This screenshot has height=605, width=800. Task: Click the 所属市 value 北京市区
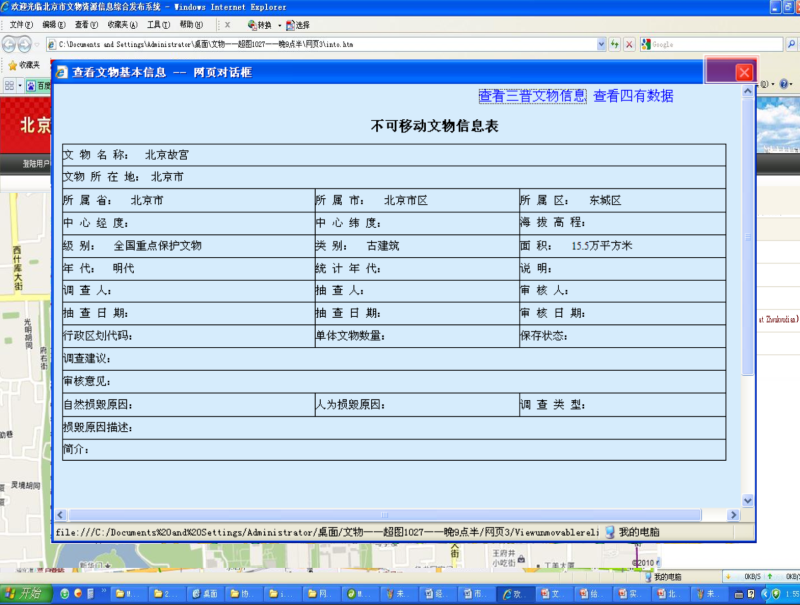(x=406, y=200)
